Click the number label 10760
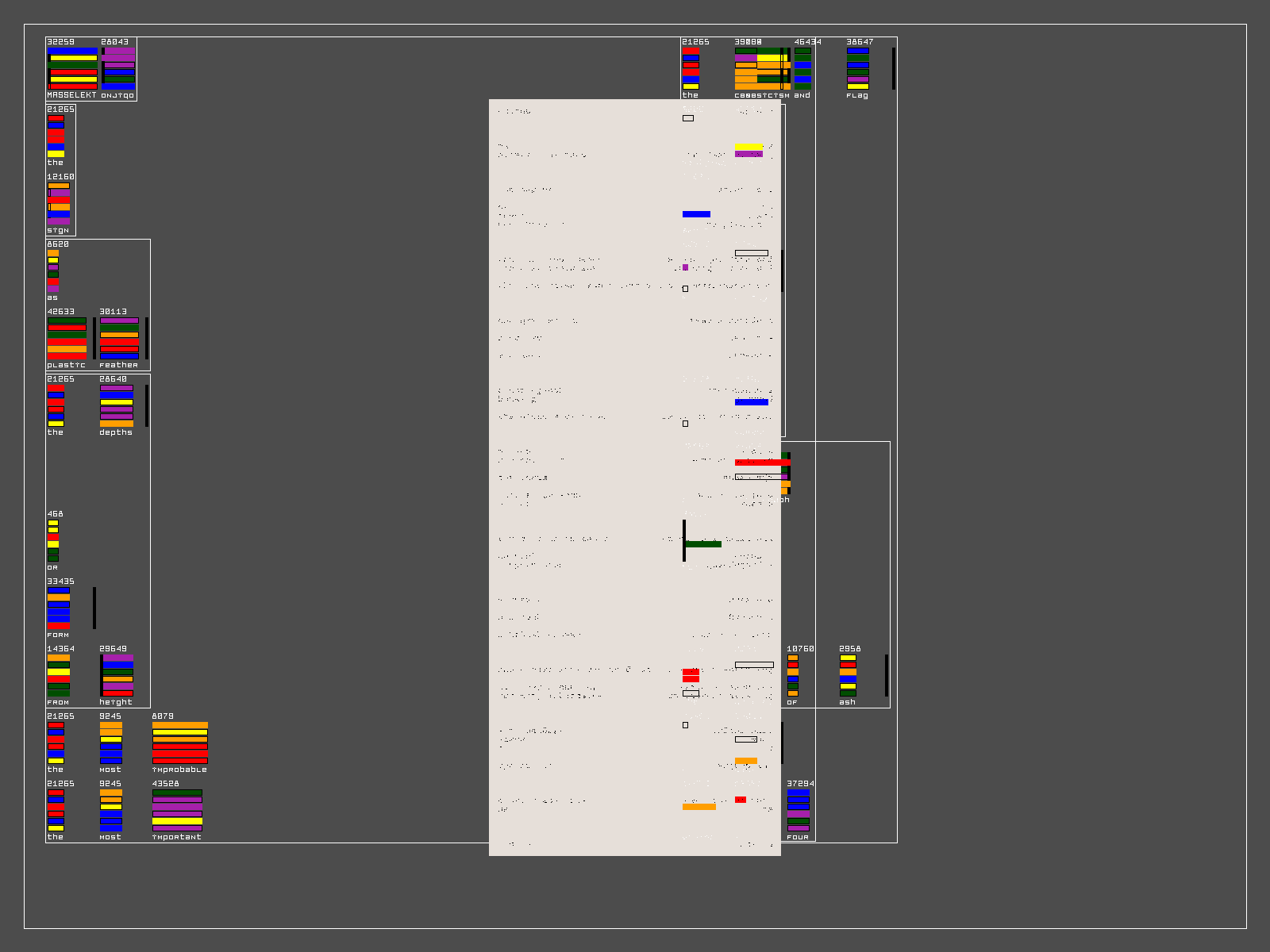Viewport: 1270px width, 952px height. coord(800,649)
